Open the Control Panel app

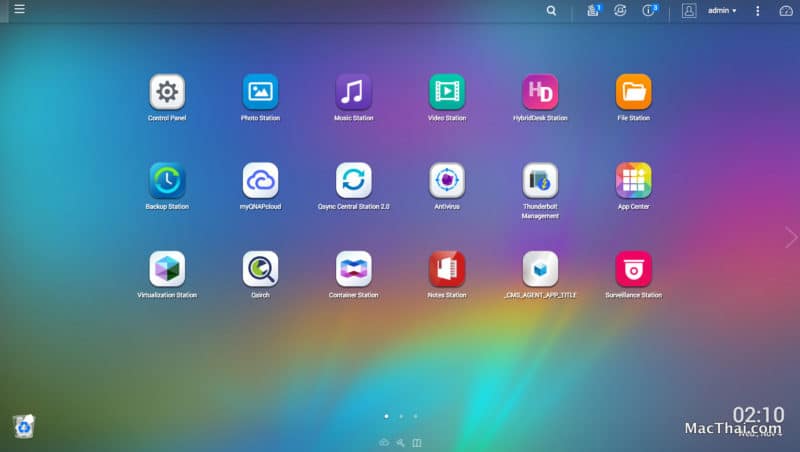167,92
